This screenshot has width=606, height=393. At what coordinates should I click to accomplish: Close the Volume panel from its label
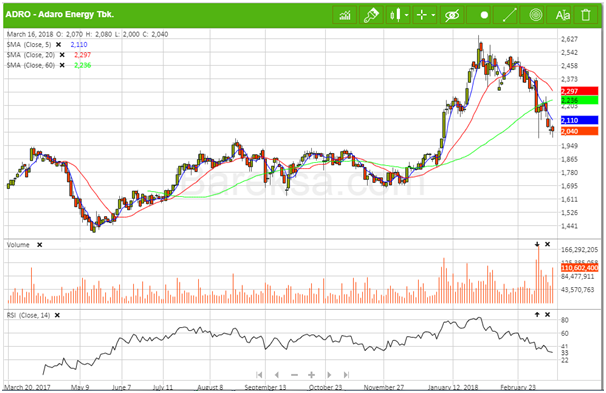pos(39,245)
